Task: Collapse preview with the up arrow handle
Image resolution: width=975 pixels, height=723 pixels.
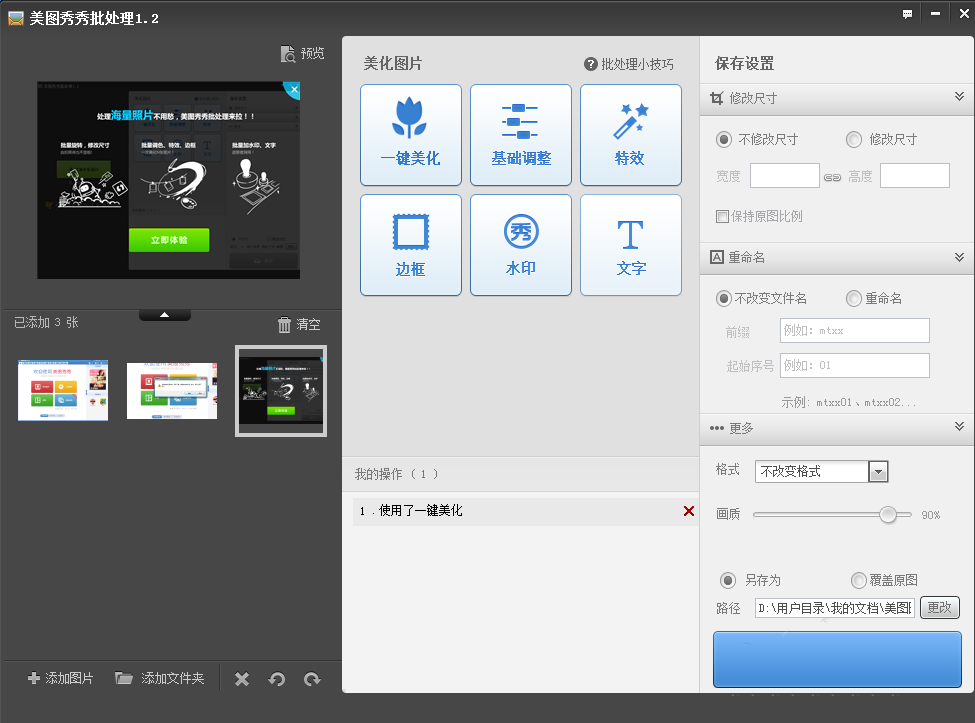Action: (x=165, y=315)
